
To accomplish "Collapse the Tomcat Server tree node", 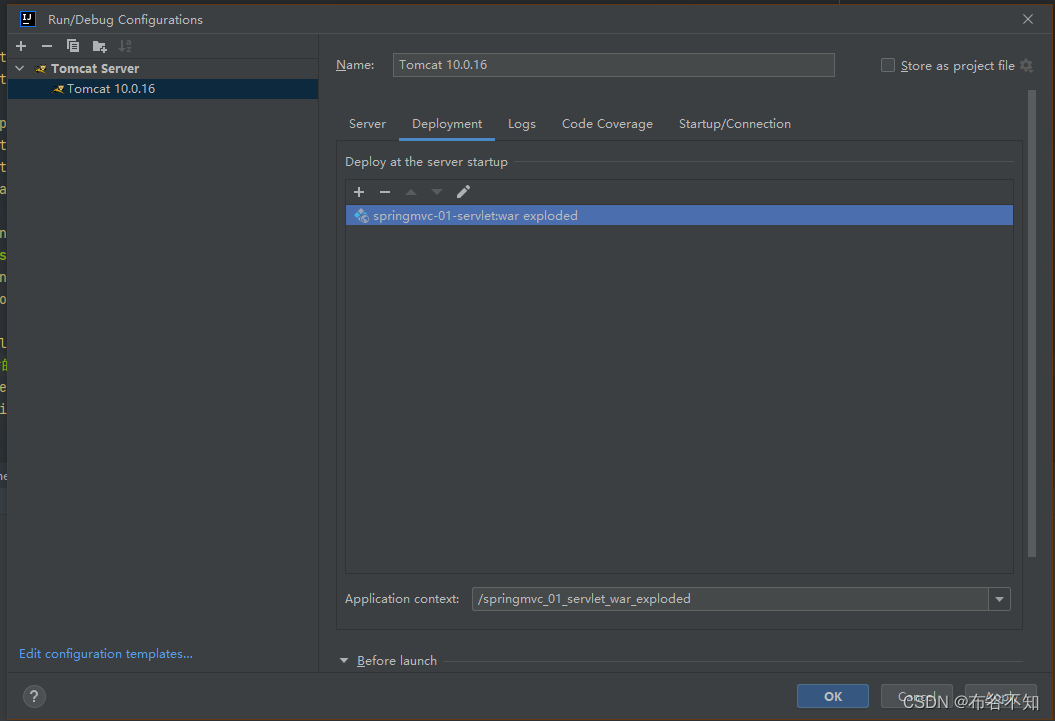I will tap(20, 69).
